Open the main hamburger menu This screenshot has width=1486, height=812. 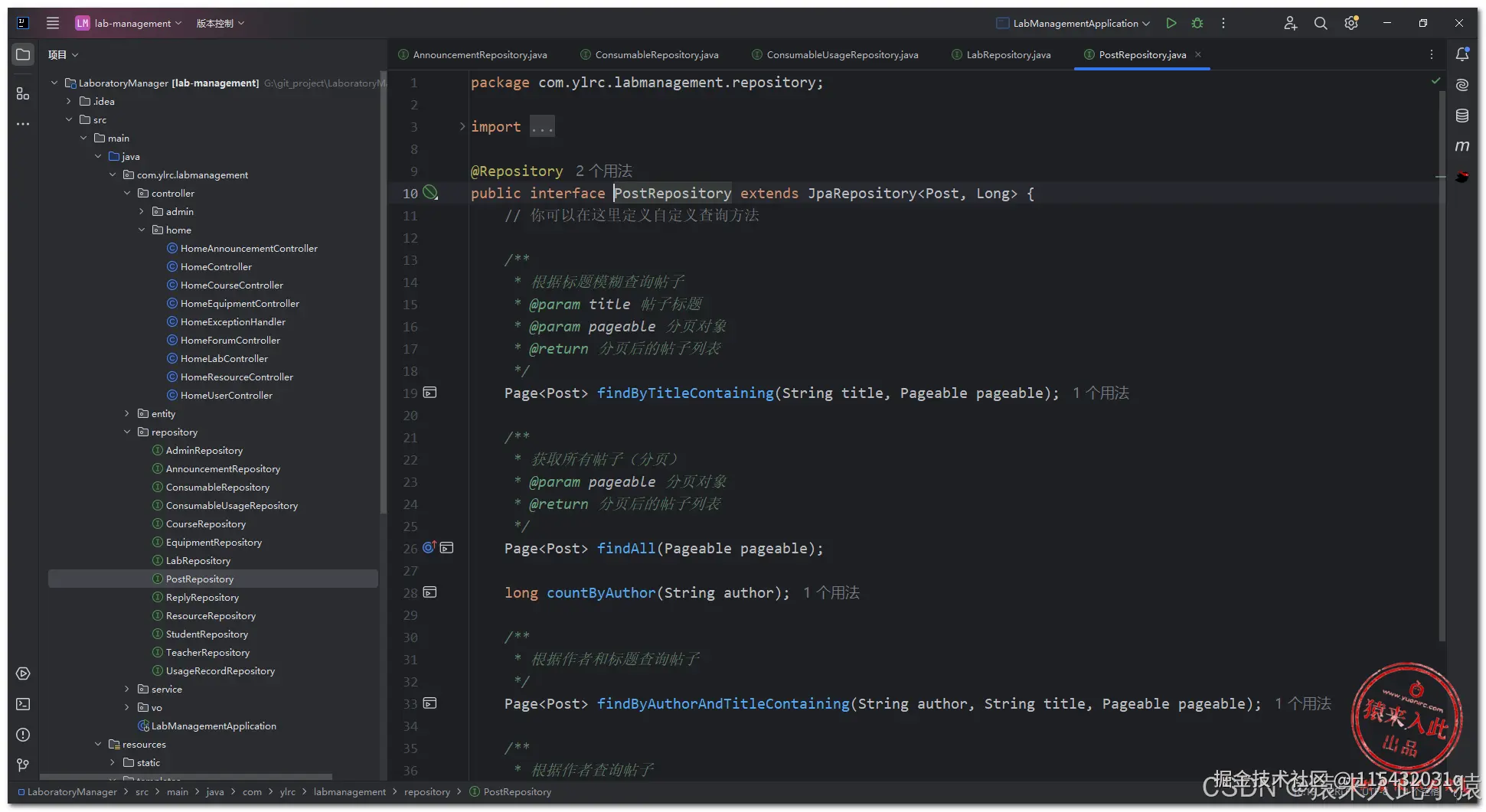click(53, 24)
